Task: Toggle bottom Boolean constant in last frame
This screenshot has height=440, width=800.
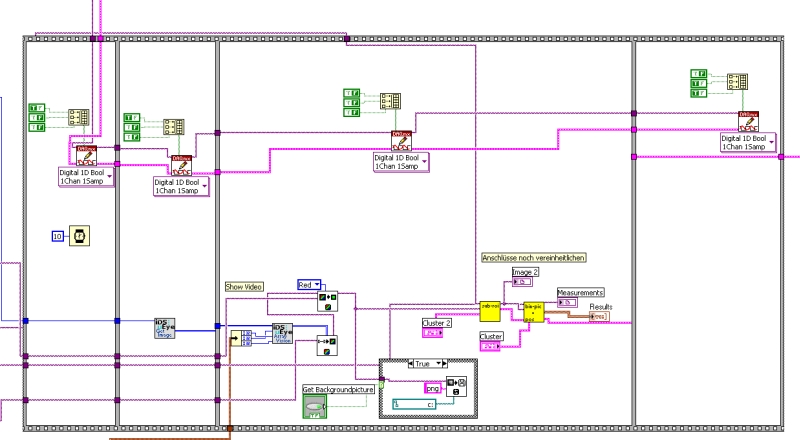Action: click(698, 93)
